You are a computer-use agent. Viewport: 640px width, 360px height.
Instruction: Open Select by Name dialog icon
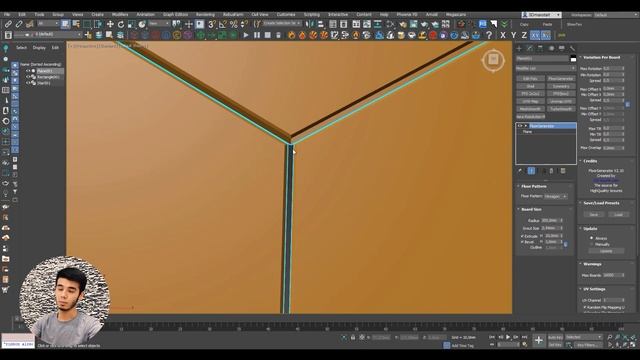(x=76, y=24)
